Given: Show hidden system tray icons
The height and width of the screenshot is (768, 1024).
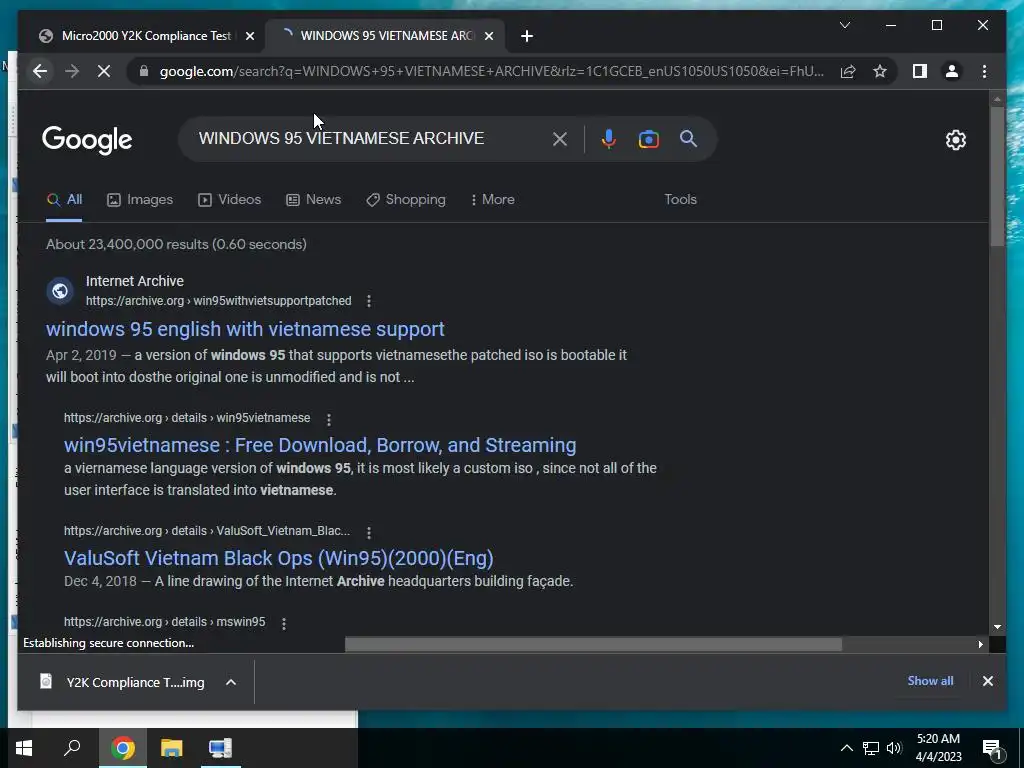Looking at the screenshot, I should 846,748.
